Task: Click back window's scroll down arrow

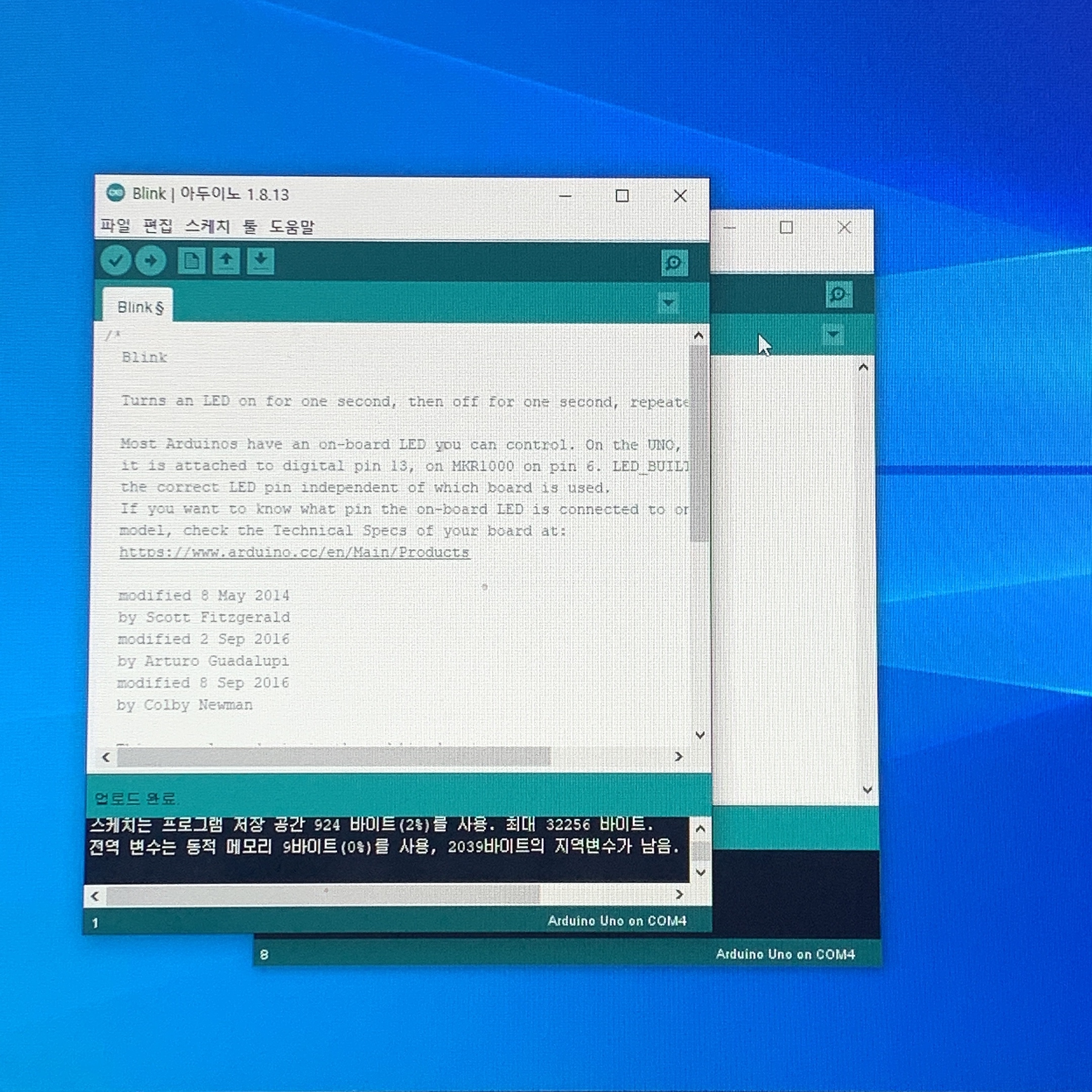Action: 868,790
